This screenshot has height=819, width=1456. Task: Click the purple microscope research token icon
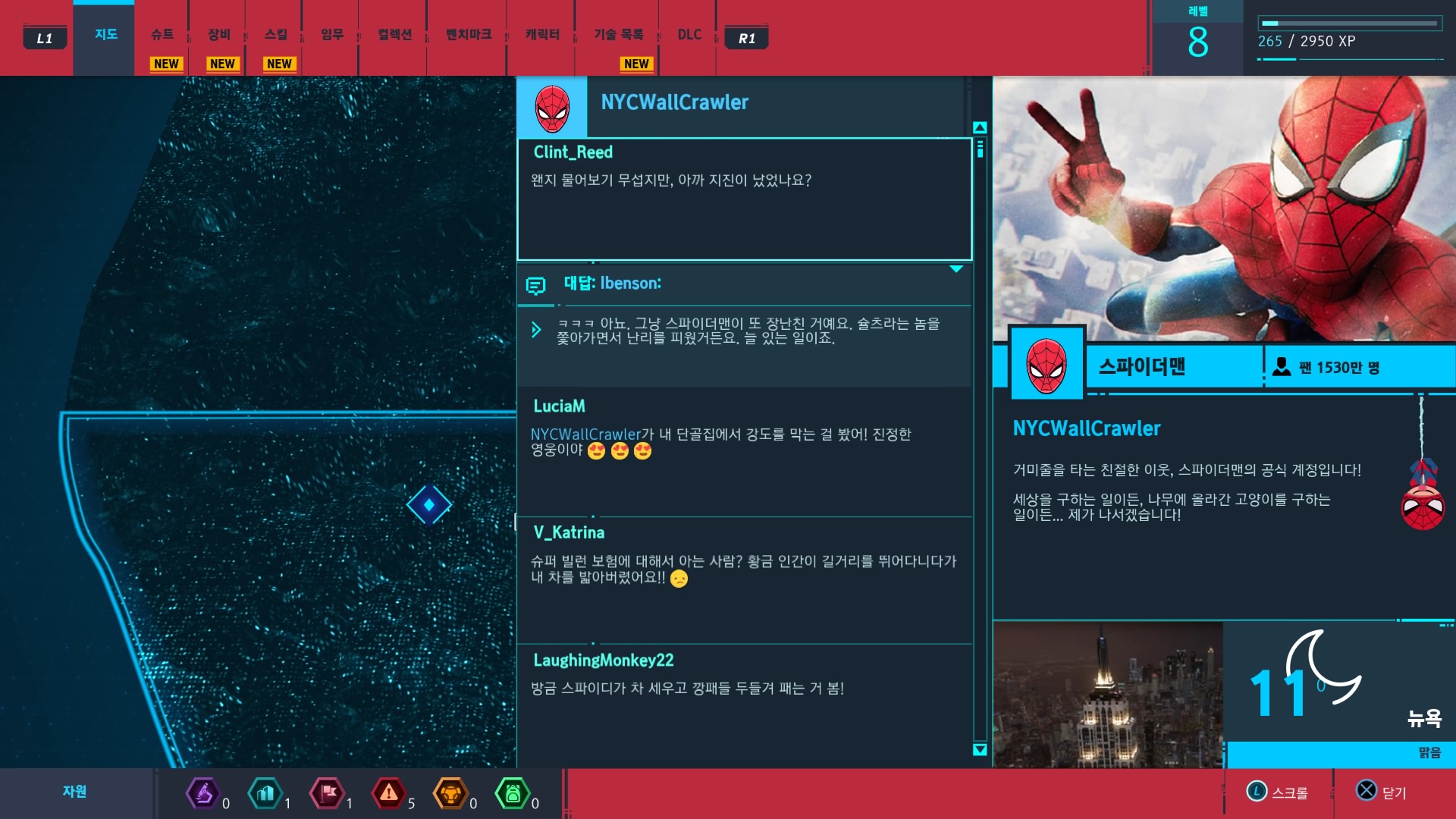pos(203,794)
